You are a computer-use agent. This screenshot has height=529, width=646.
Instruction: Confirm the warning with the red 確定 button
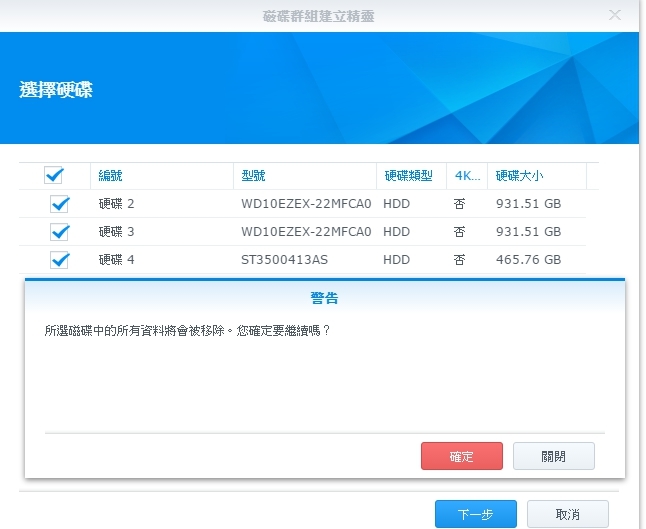click(461, 456)
